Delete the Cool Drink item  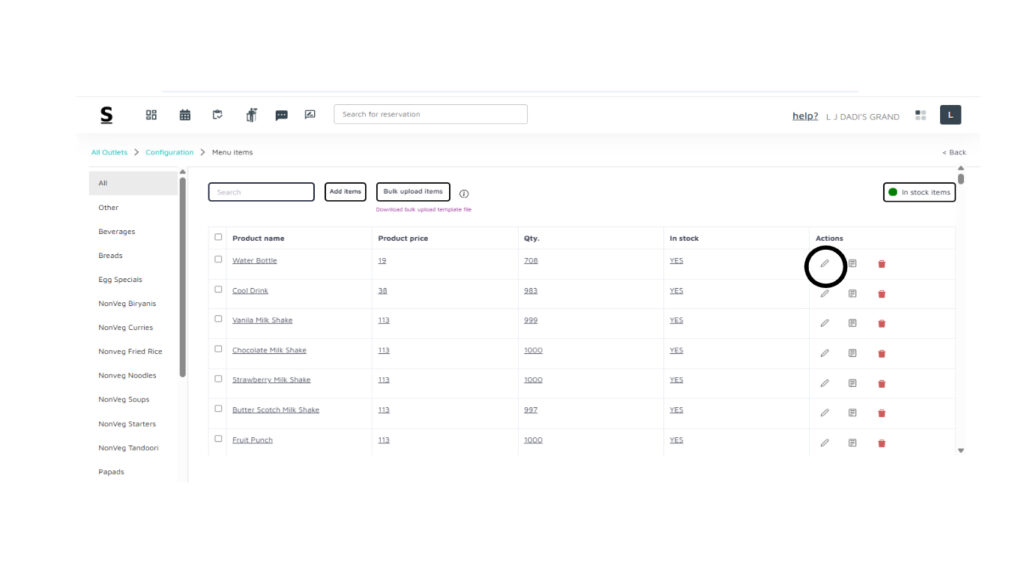click(x=881, y=294)
